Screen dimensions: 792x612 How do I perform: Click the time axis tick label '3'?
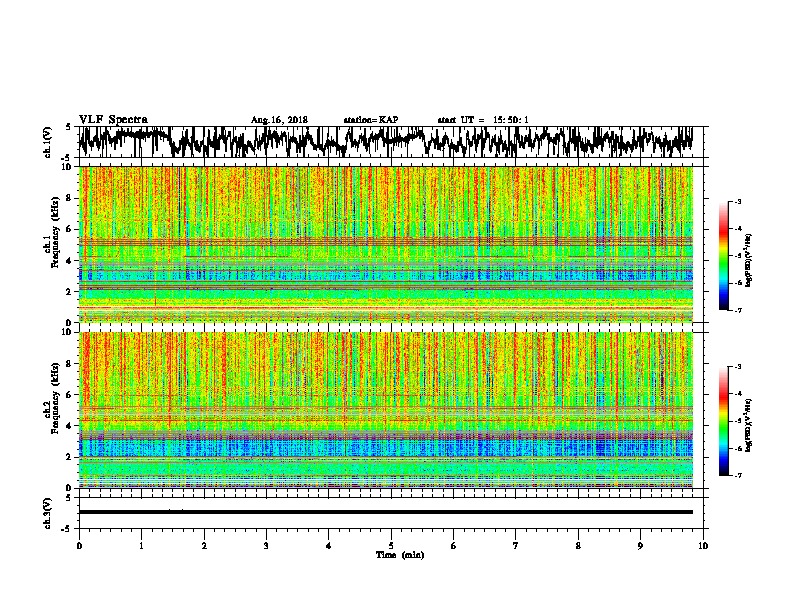[x=266, y=546]
